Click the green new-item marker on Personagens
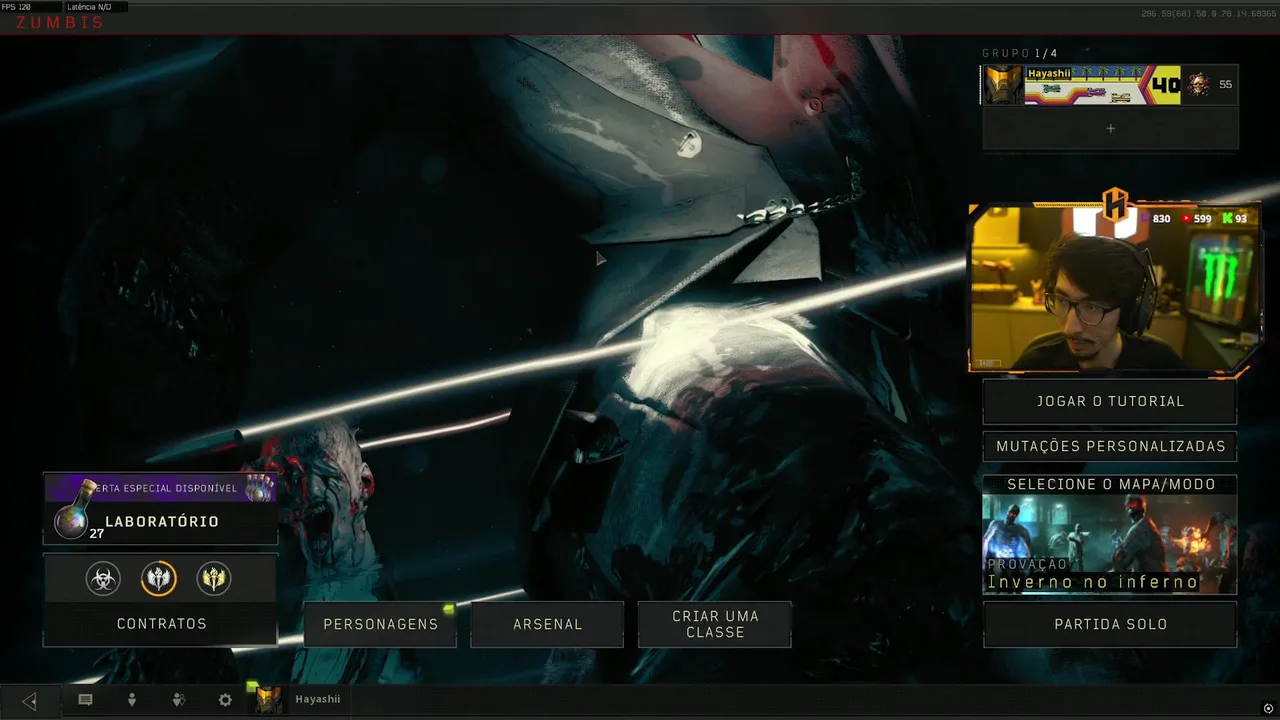 449,608
